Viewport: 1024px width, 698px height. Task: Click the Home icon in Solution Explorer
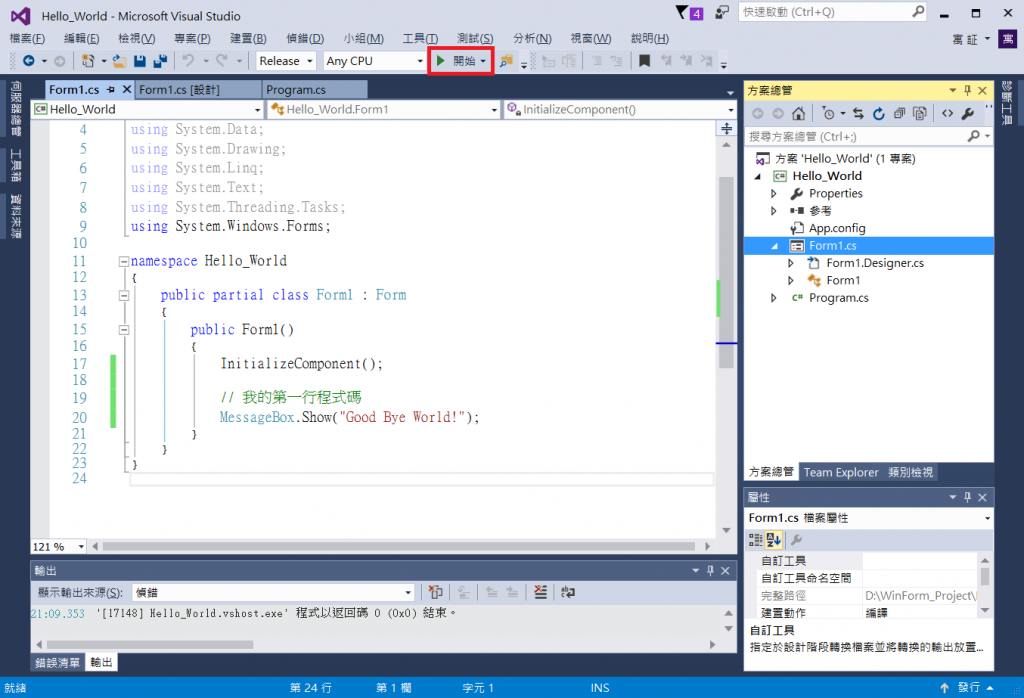point(798,113)
